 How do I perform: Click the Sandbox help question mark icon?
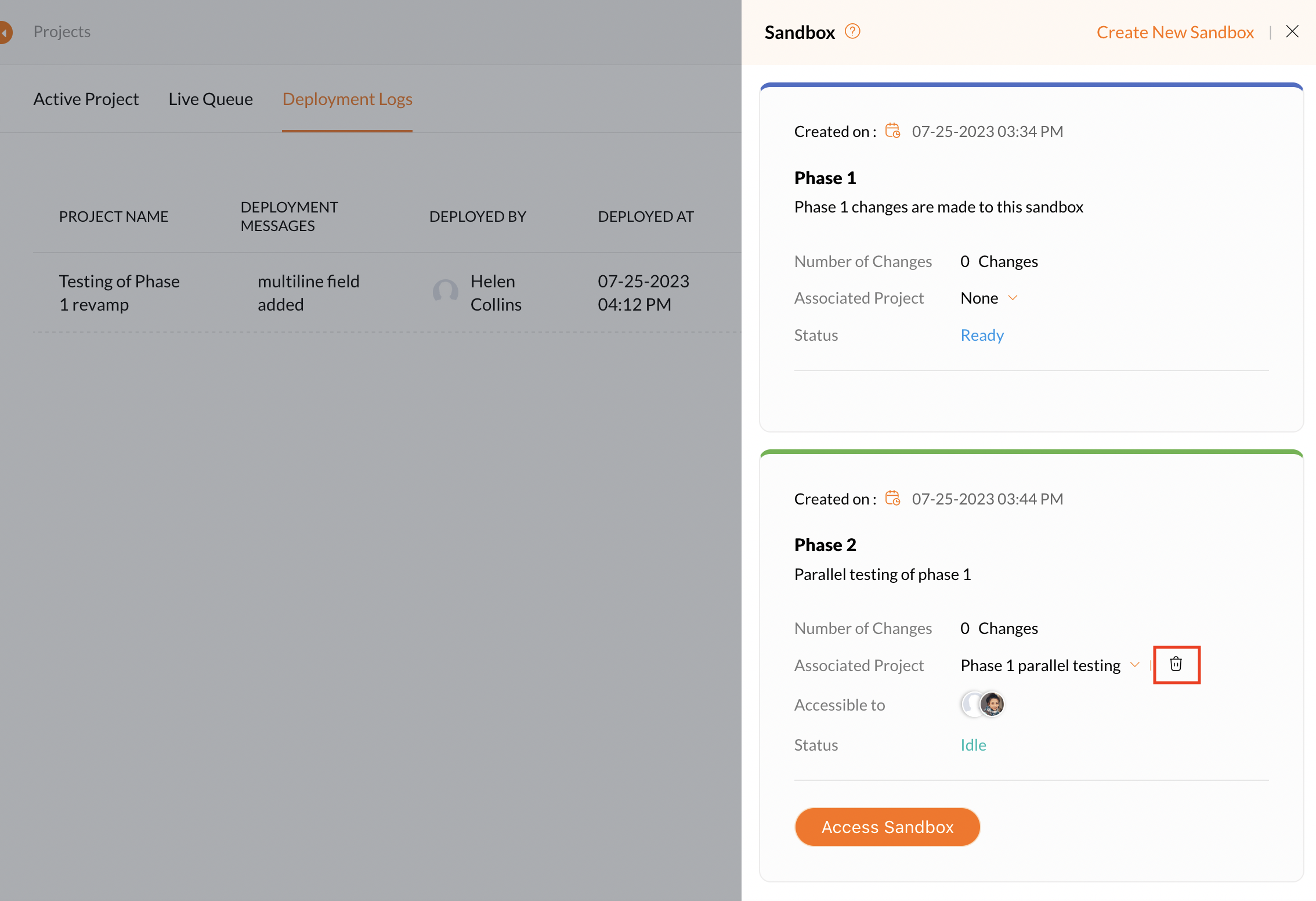[852, 31]
